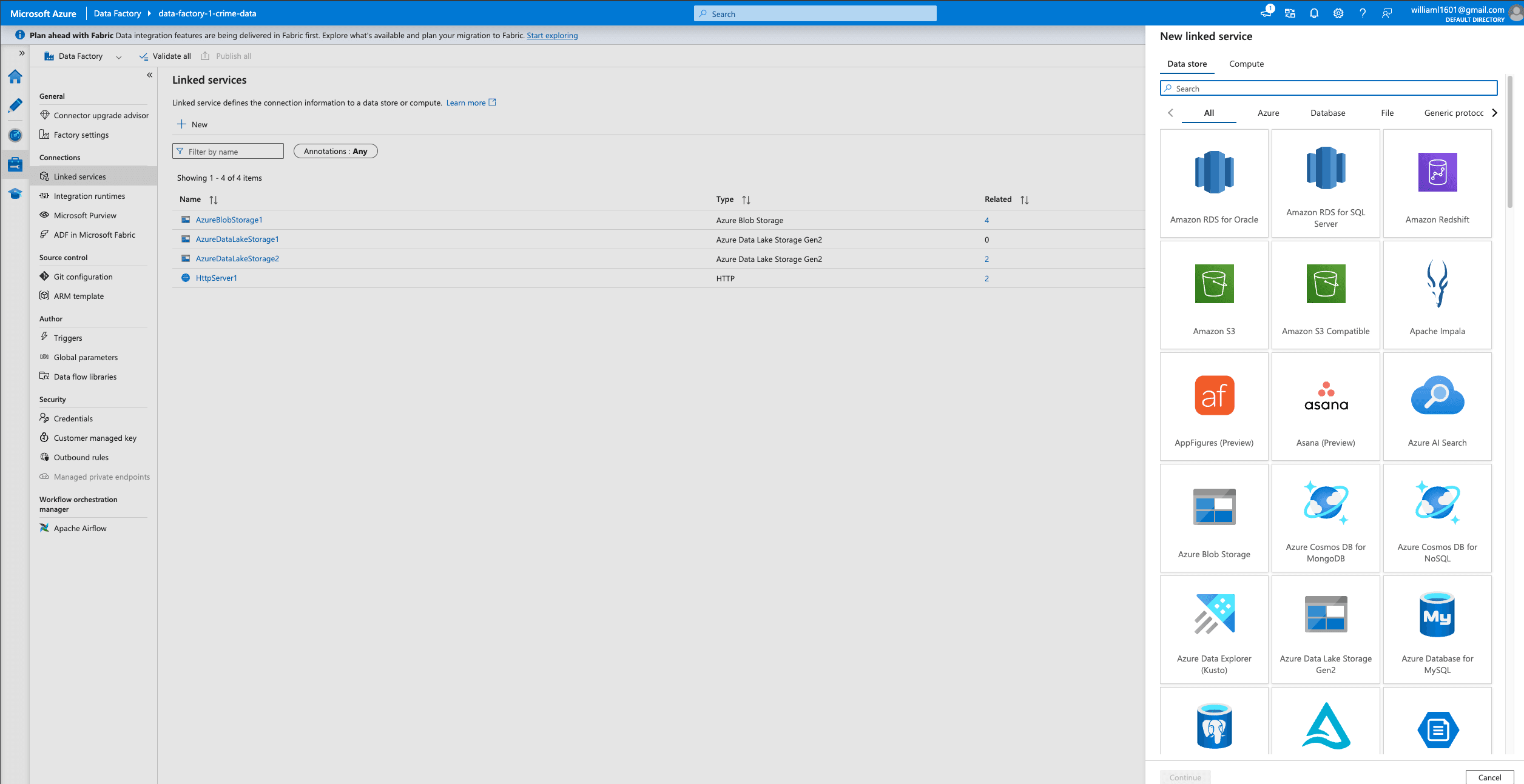1524x784 pixels.
Task: Show previous categories with left chevron
Action: pos(1170,113)
